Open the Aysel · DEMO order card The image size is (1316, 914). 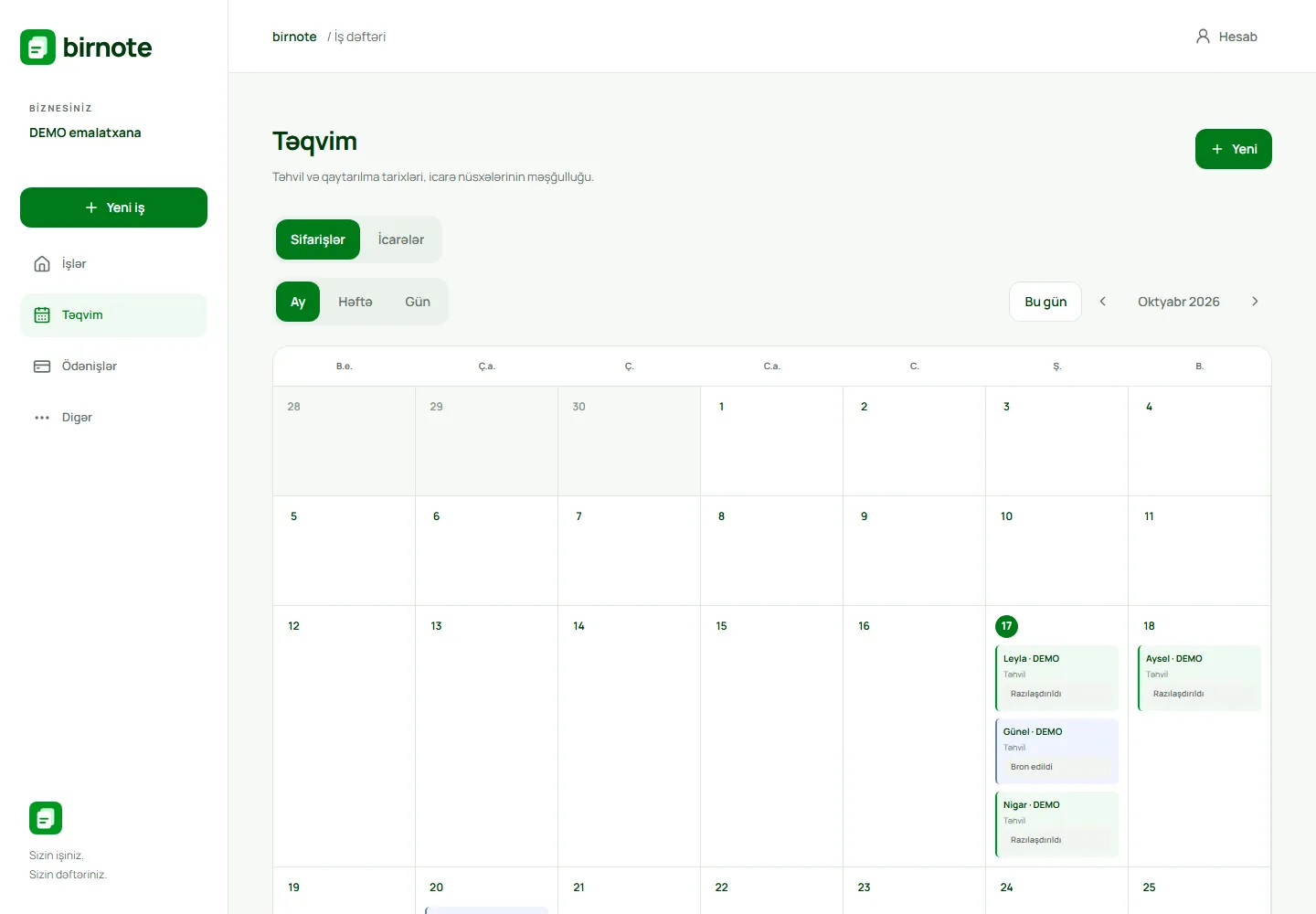(1199, 678)
